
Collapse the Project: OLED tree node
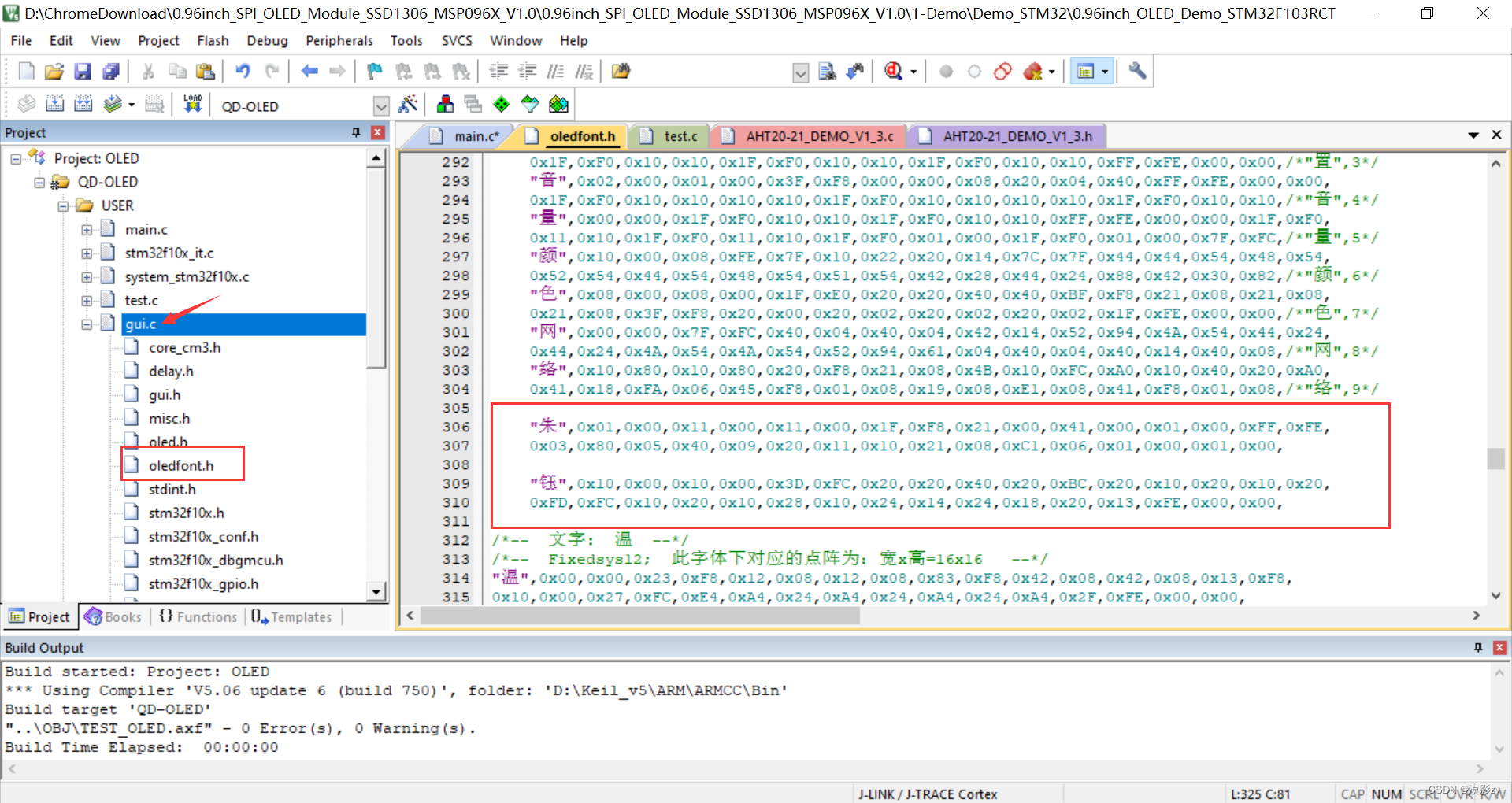pos(16,158)
